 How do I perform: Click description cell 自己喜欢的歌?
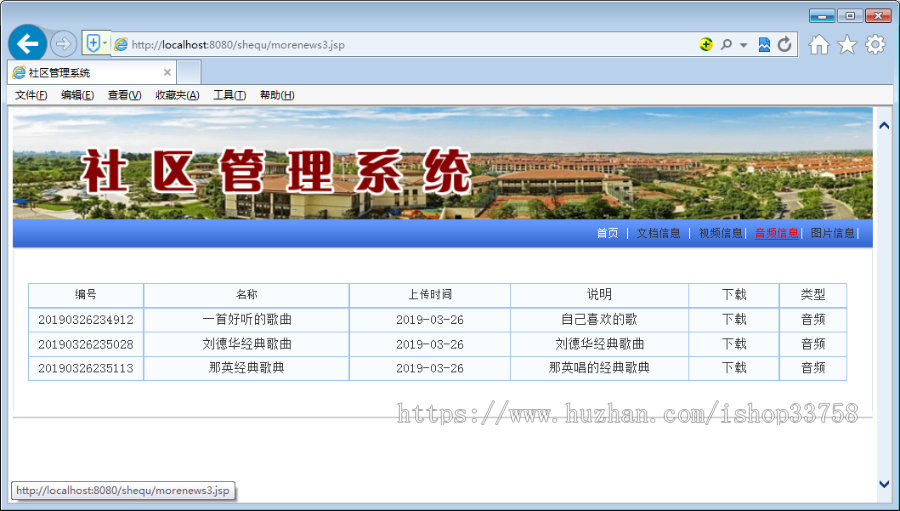(x=599, y=320)
